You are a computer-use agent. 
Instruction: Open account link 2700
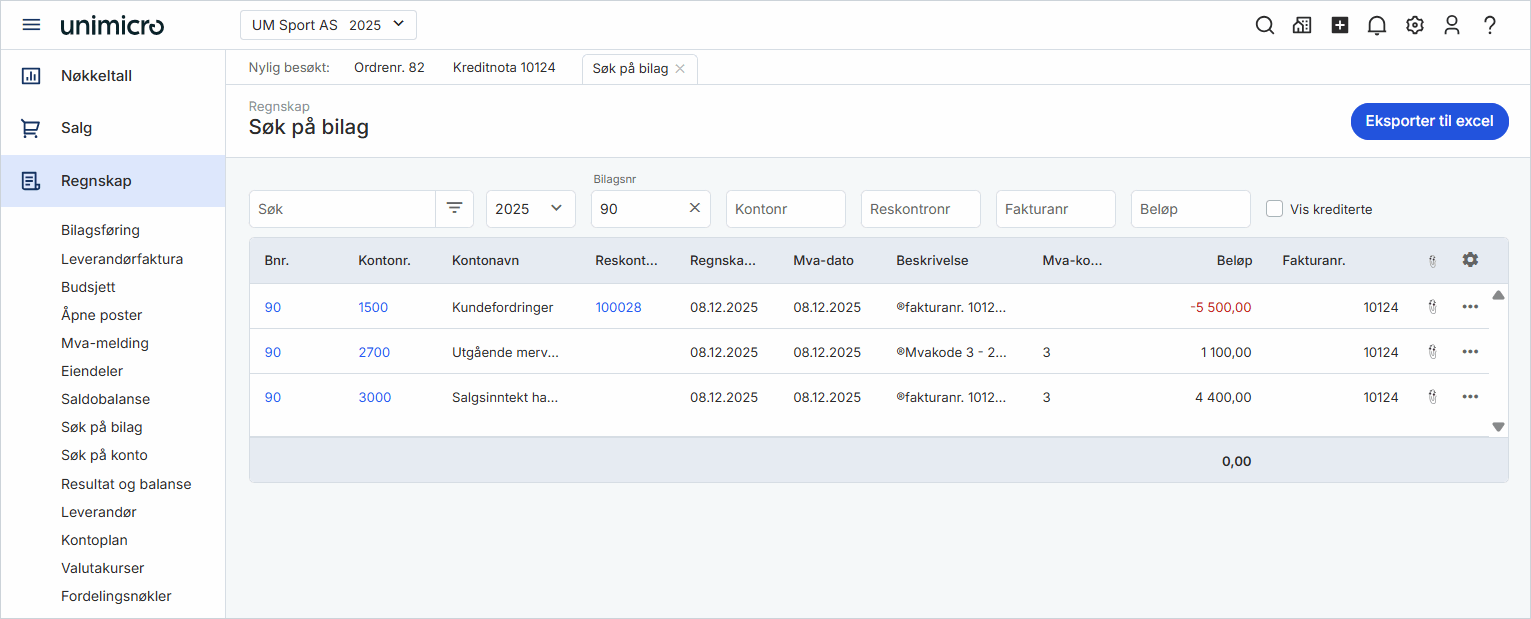pos(374,352)
